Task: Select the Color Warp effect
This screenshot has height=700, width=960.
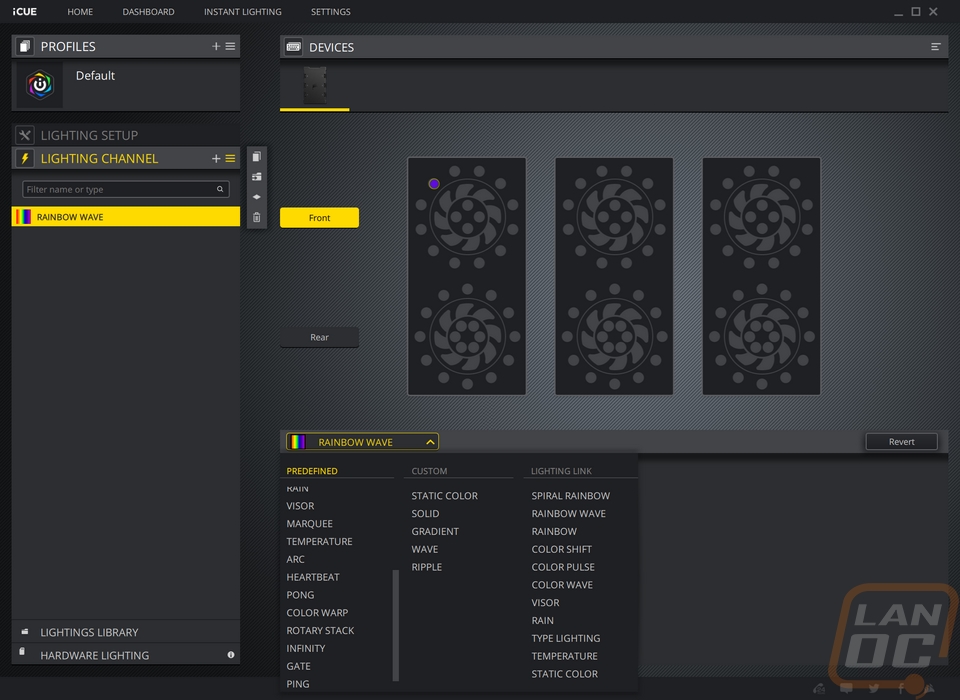Action: tap(317, 612)
